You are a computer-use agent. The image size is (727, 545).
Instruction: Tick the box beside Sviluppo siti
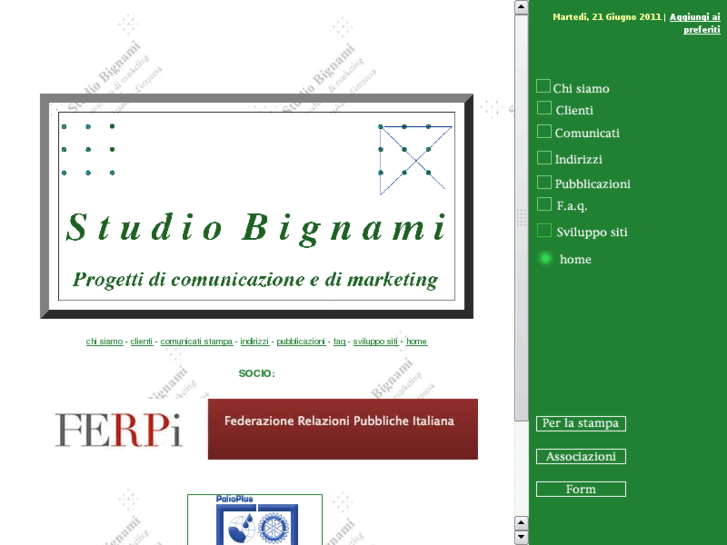[544, 231]
